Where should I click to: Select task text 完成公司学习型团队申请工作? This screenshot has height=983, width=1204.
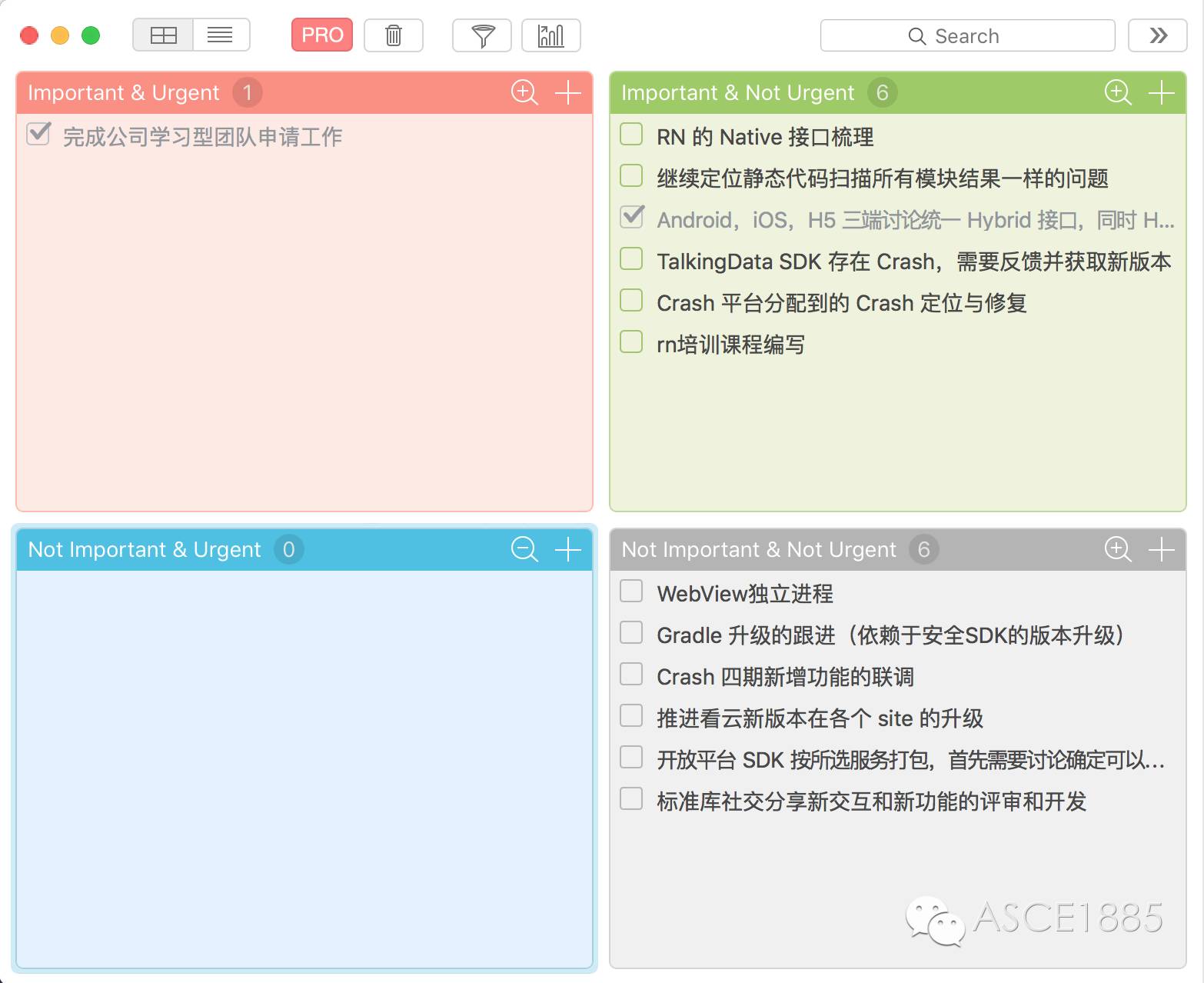202,137
